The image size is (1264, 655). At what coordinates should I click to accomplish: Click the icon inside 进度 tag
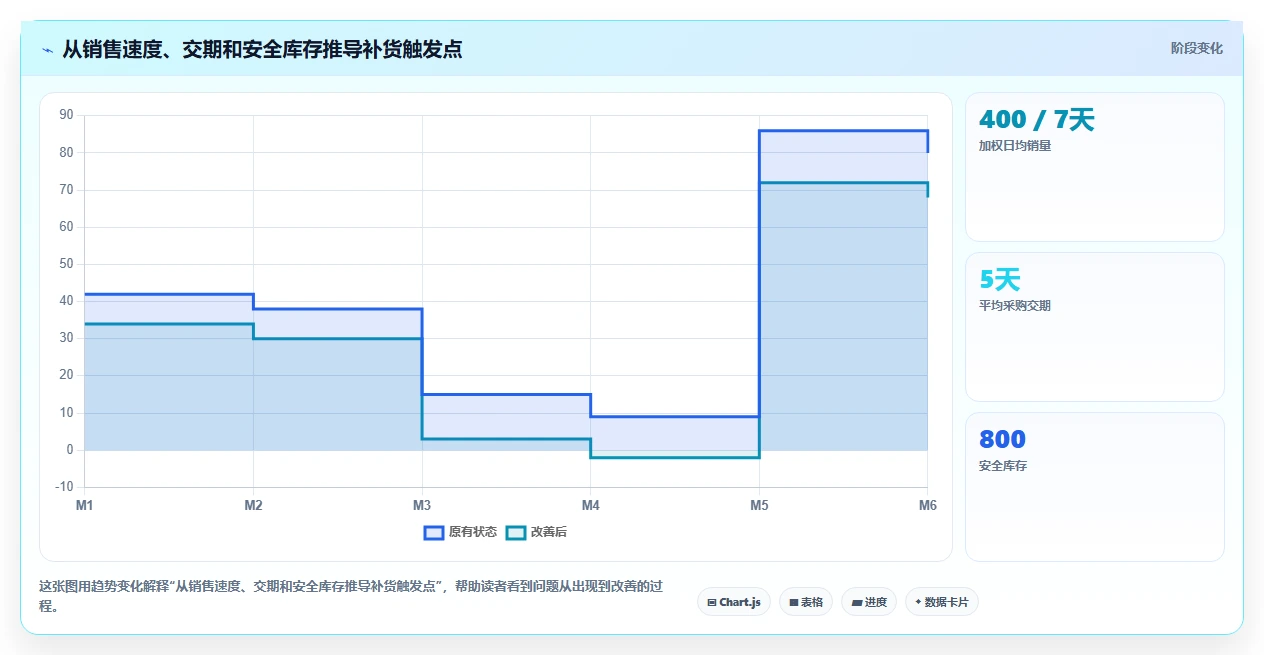856,603
